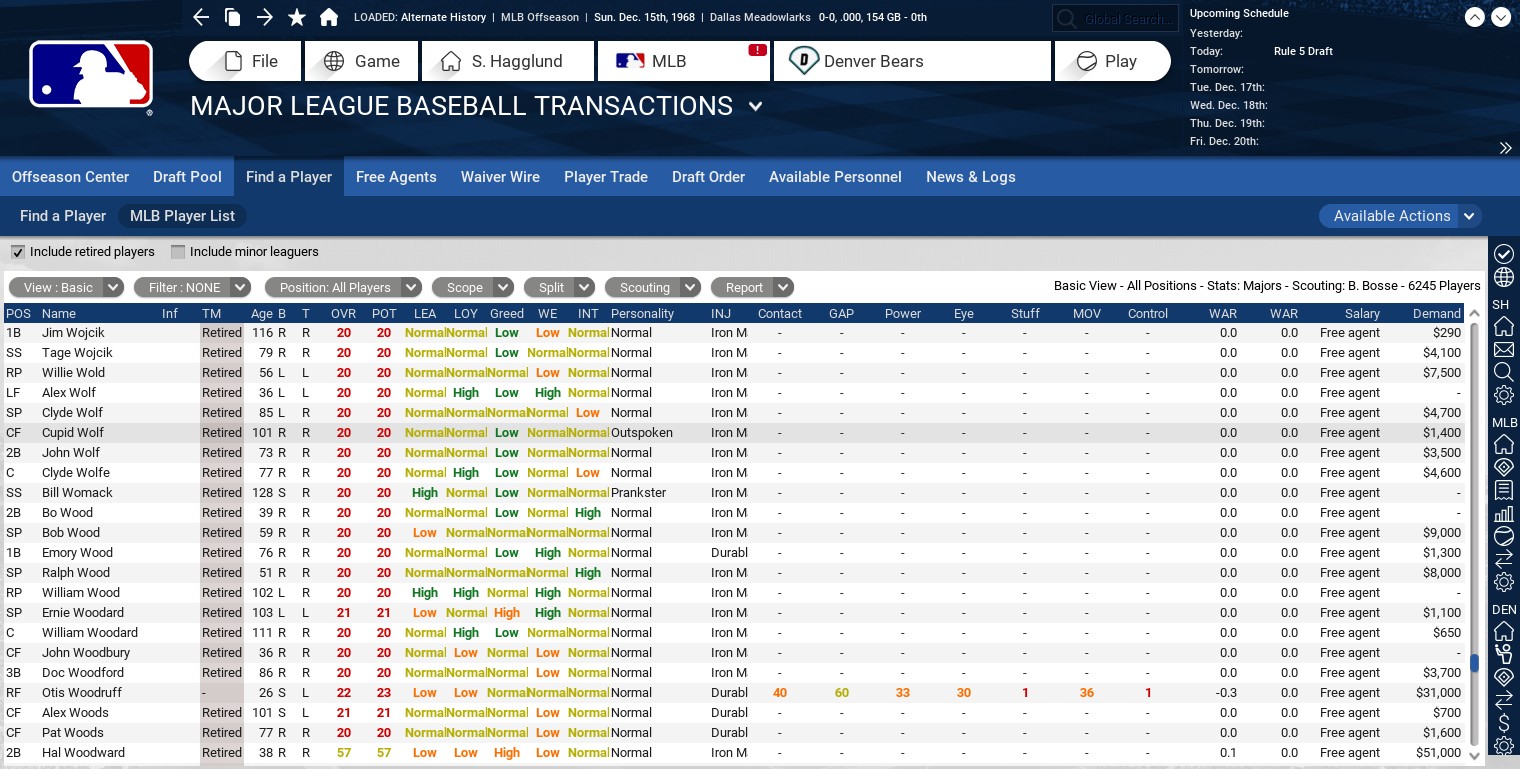Click the Play button
The height and width of the screenshot is (769, 1520).
pyautogui.click(x=1112, y=61)
